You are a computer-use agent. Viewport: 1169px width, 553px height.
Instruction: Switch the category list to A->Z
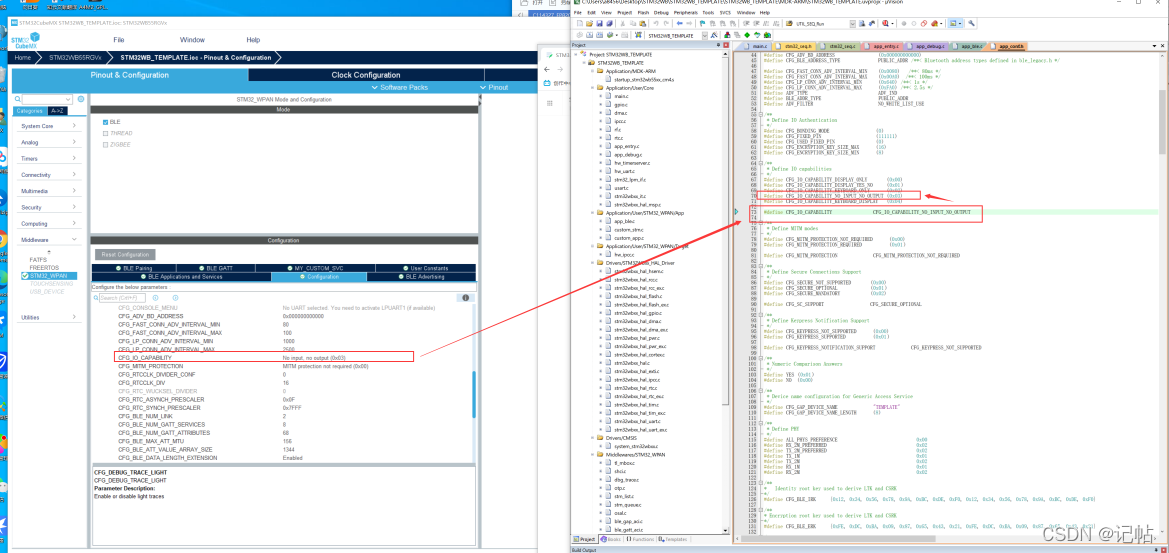pyautogui.click(x=57, y=111)
